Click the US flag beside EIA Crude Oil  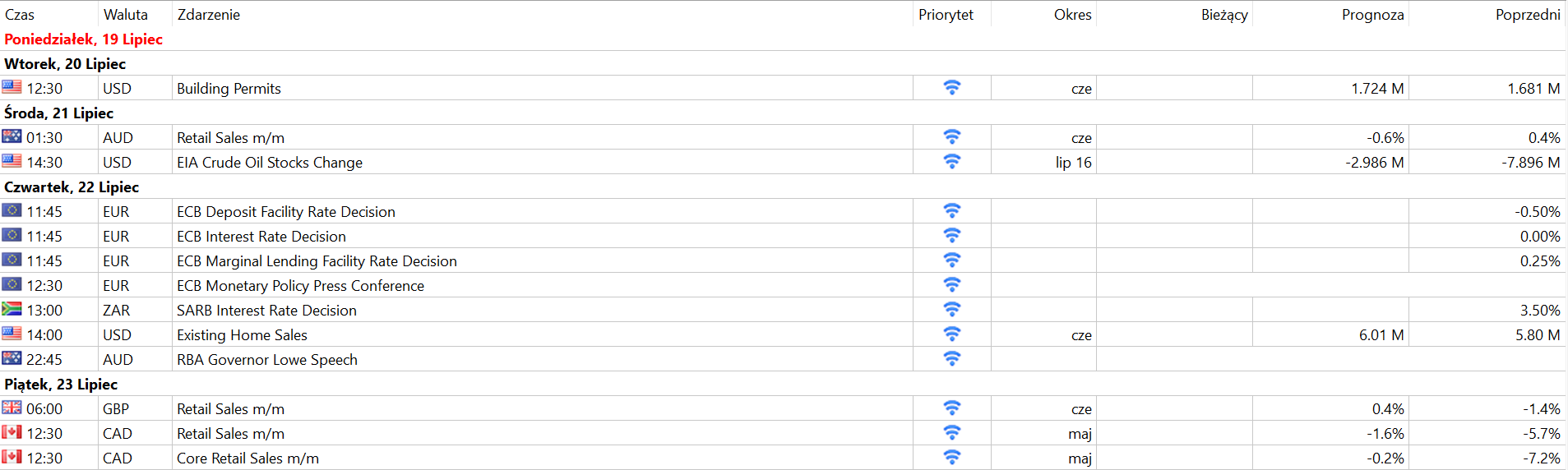point(12,161)
